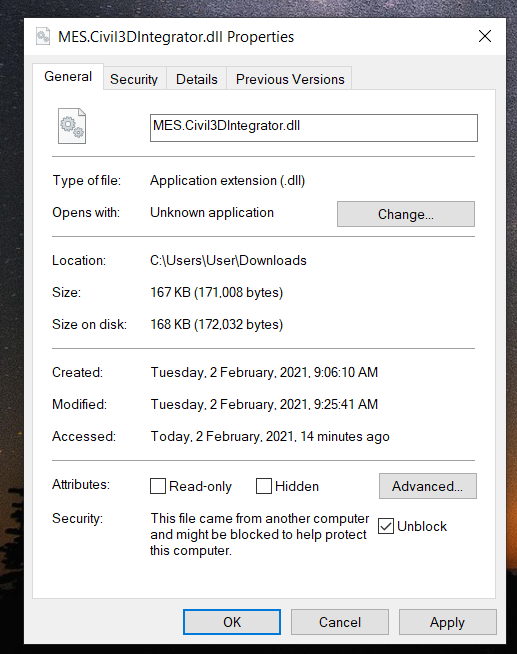Click the large gears file icon
This screenshot has height=654, width=517.
click(x=72, y=126)
